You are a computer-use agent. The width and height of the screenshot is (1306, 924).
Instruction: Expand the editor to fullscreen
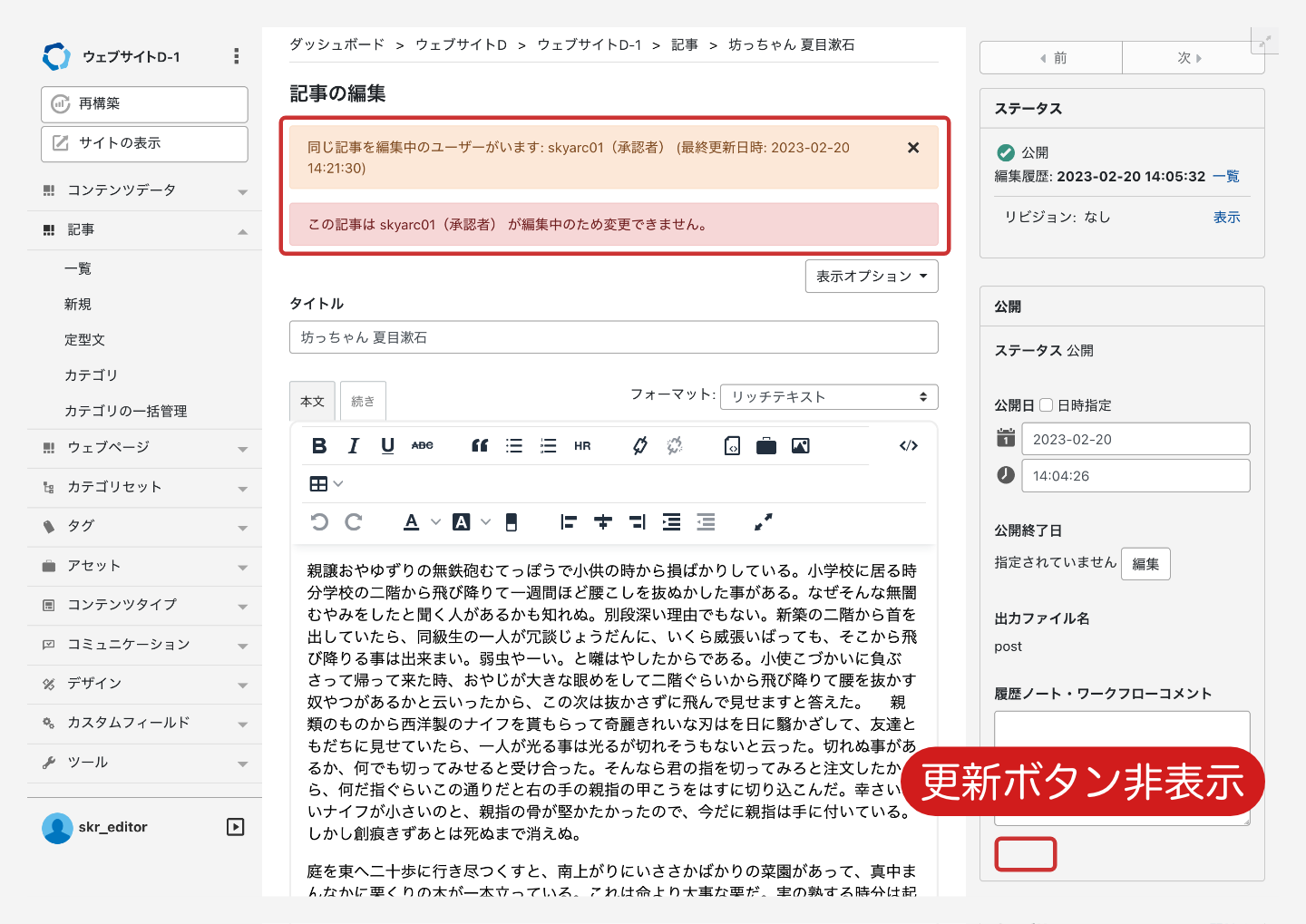(x=763, y=521)
